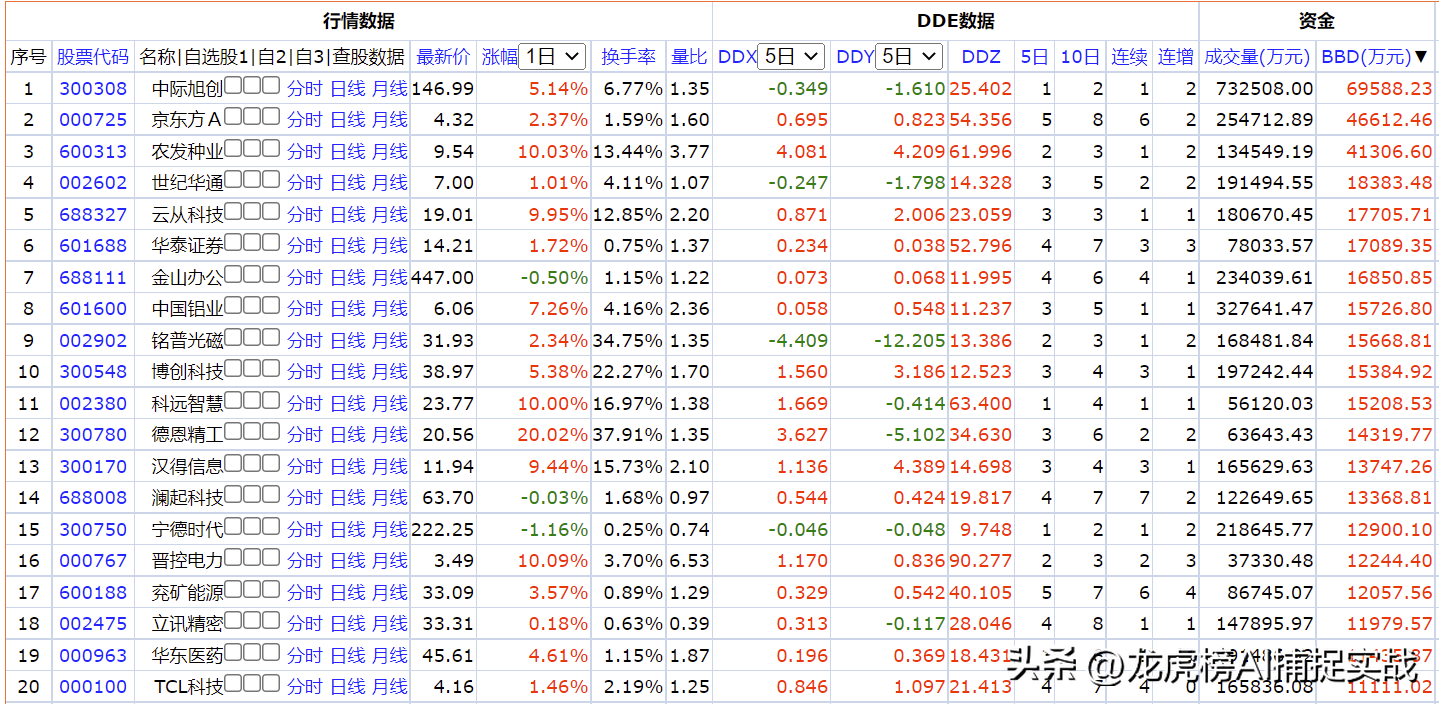1439x704 pixels.
Task: Toggle the third watchlist checkbox for 宁德时代
Action: coord(271,528)
